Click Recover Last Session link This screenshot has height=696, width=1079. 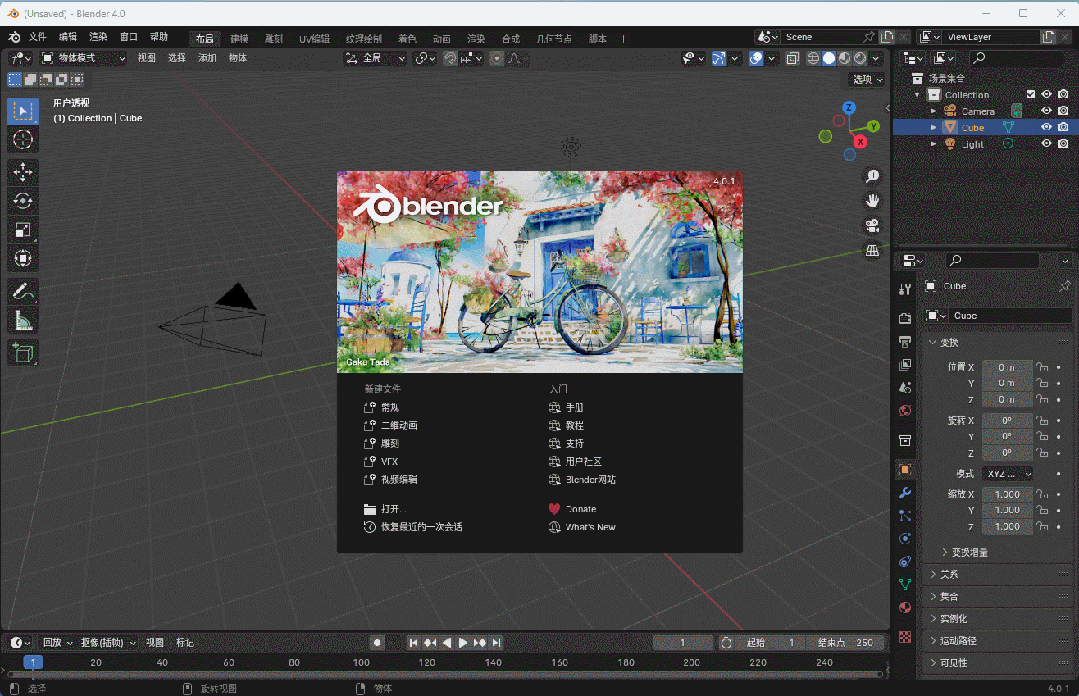point(413,527)
